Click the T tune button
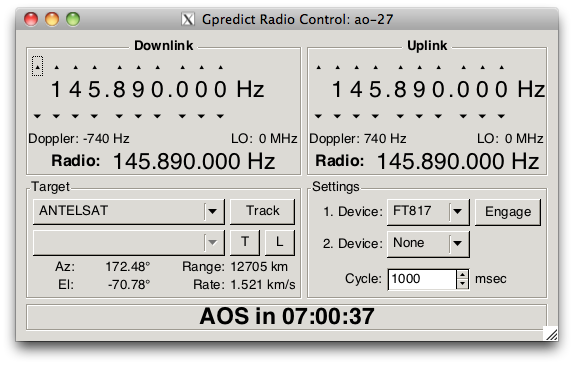Image resolution: width=574 pixels, height=365 pixels. coord(245,242)
